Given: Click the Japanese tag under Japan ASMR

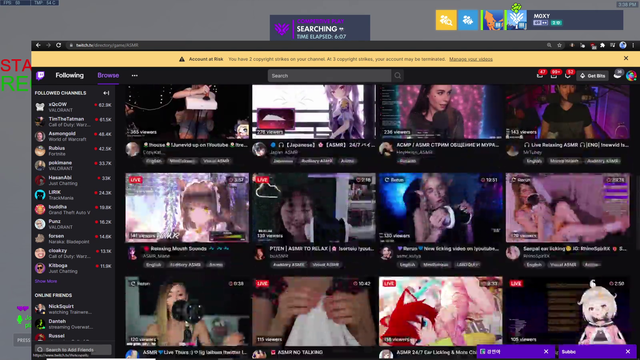Looking at the screenshot, I should click(x=283, y=161).
